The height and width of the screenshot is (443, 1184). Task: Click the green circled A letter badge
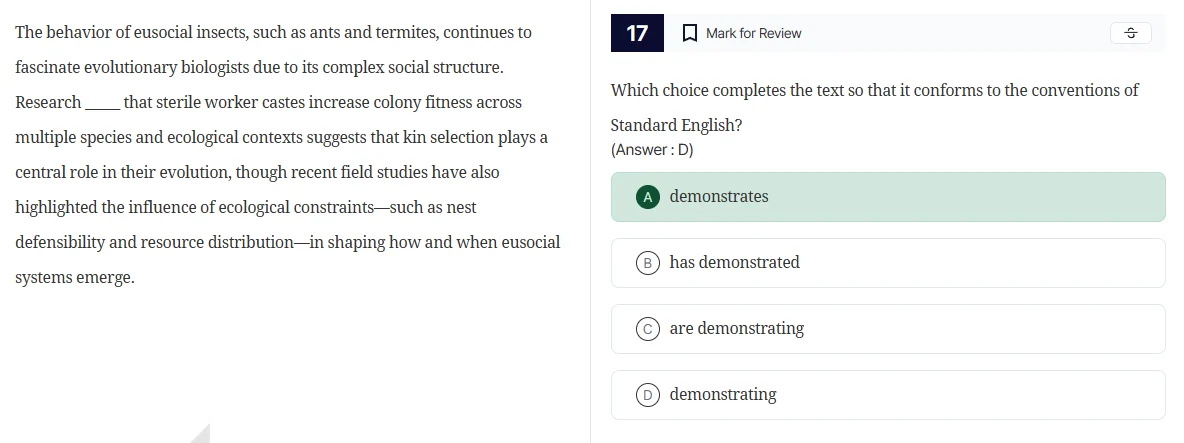pyautogui.click(x=648, y=197)
